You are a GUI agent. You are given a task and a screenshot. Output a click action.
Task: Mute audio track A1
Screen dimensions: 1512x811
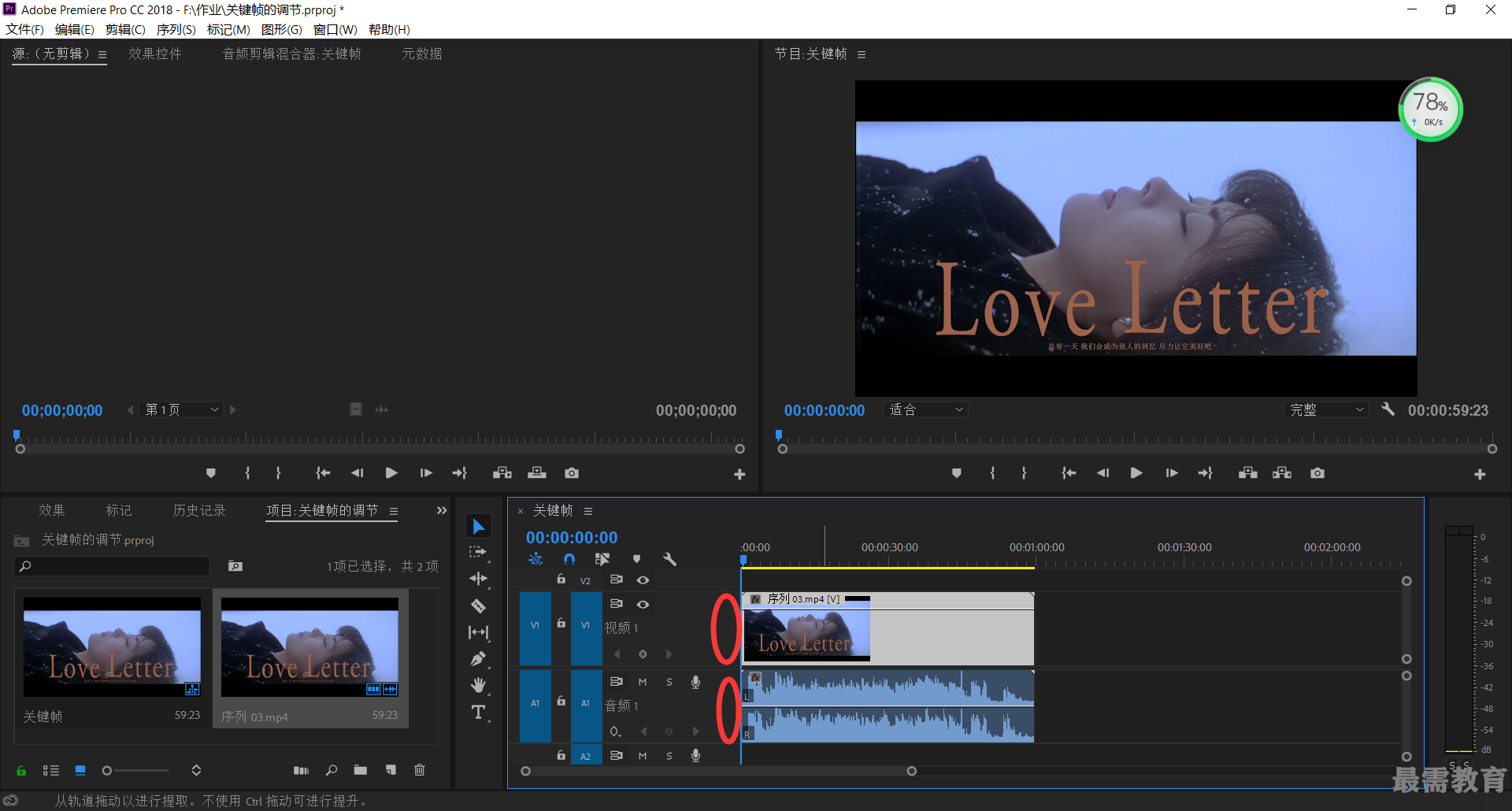pyautogui.click(x=643, y=682)
